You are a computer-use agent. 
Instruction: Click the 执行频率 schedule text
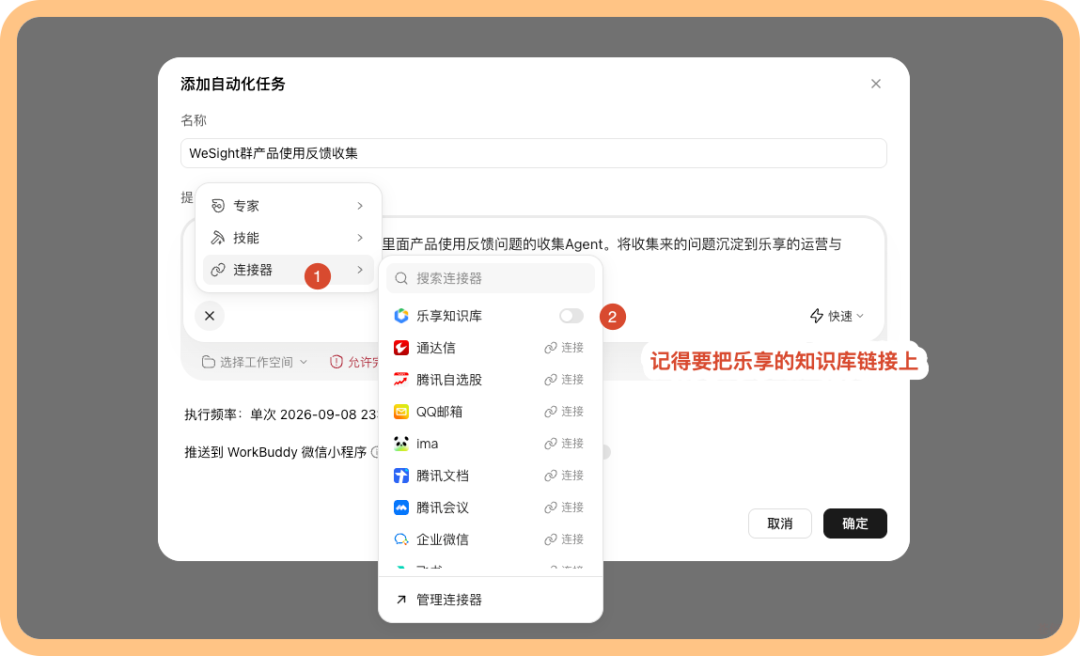click(x=281, y=415)
